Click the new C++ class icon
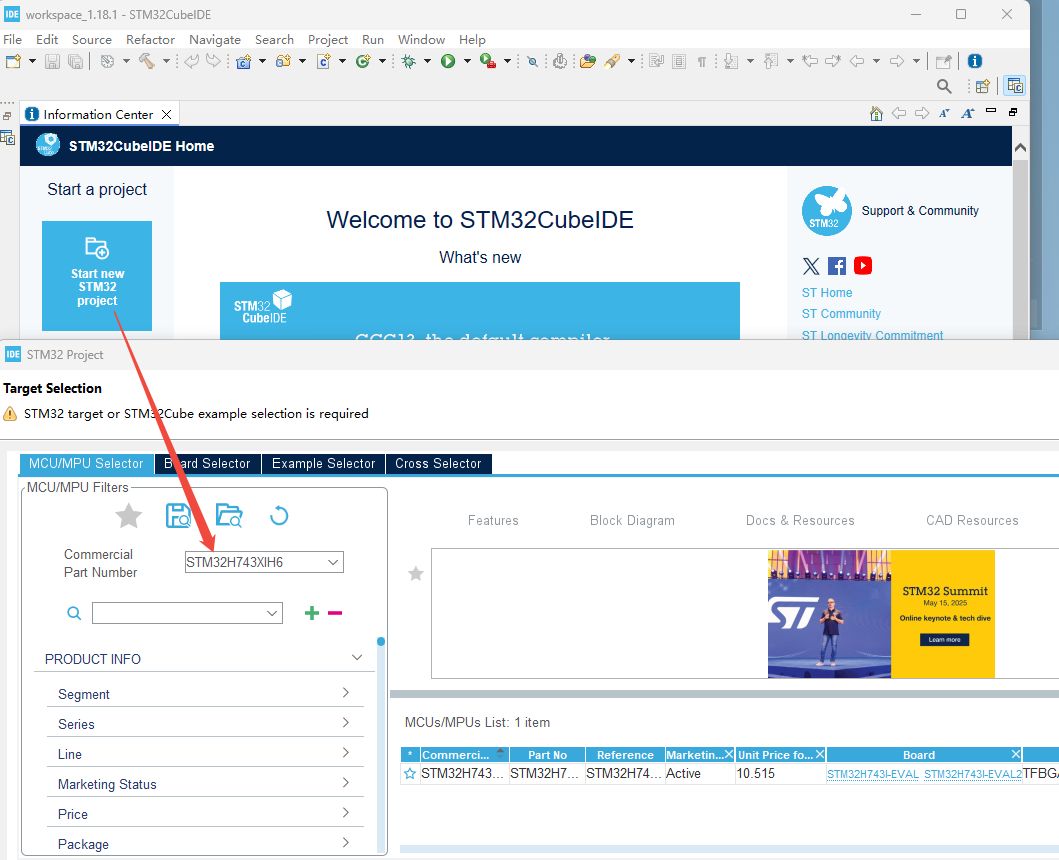1059x860 pixels. pyautogui.click(x=363, y=61)
